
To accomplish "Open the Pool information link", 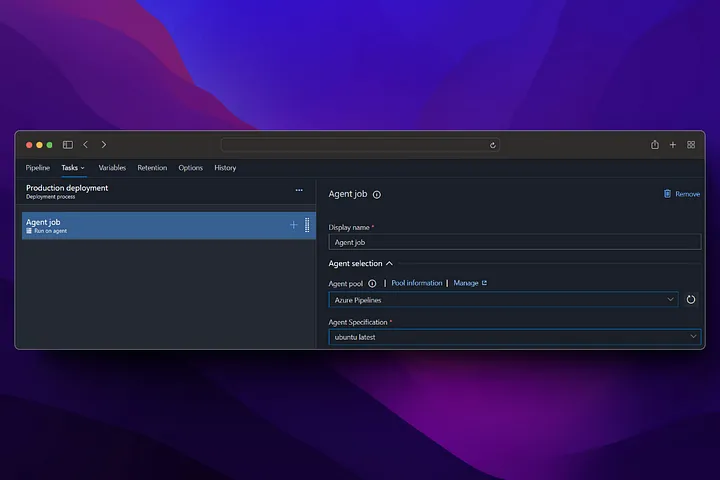I will 416,283.
